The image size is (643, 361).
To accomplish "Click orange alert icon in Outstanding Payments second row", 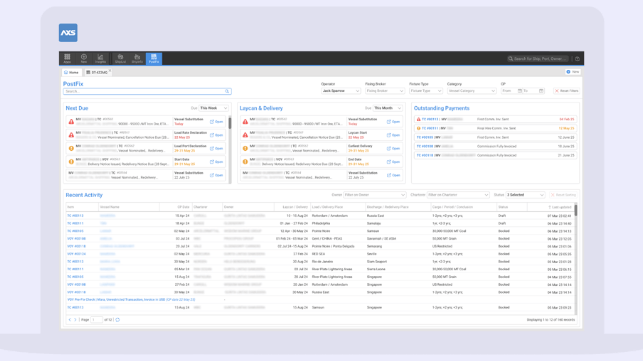I will point(418,128).
